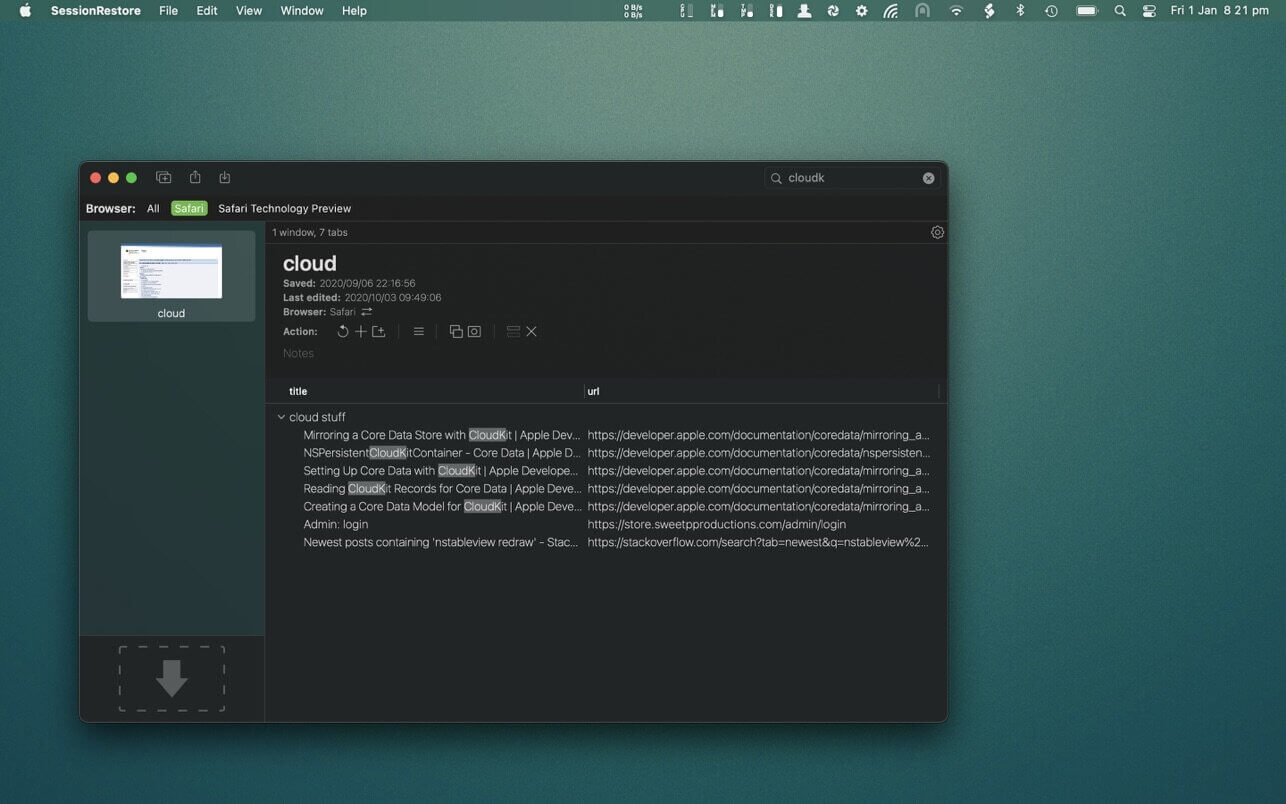The width and height of the screenshot is (1286, 804).
Task: Click the screenshot capture icon in Action row
Action: (x=474, y=332)
